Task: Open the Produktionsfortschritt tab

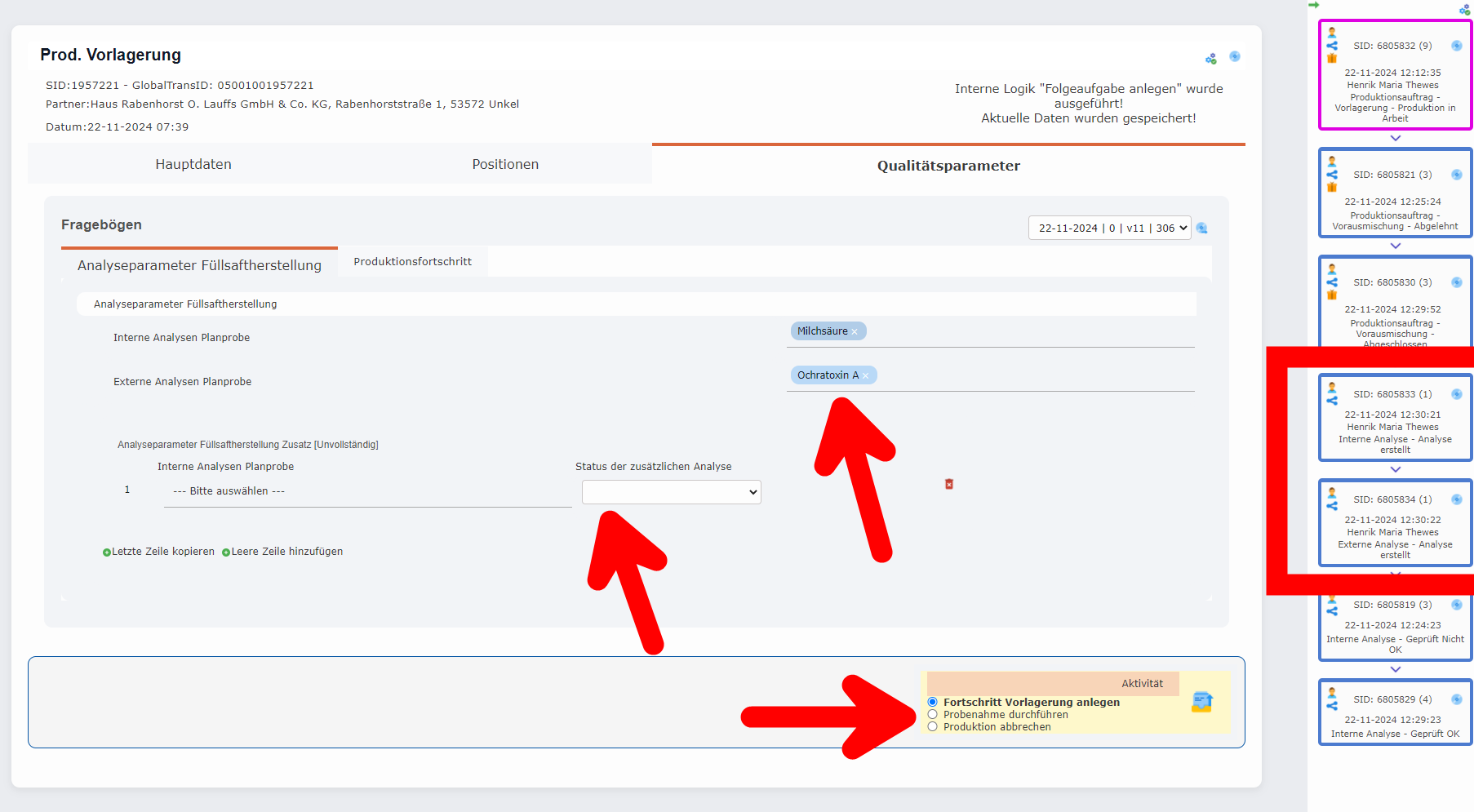Action: (x=412, y=261)
